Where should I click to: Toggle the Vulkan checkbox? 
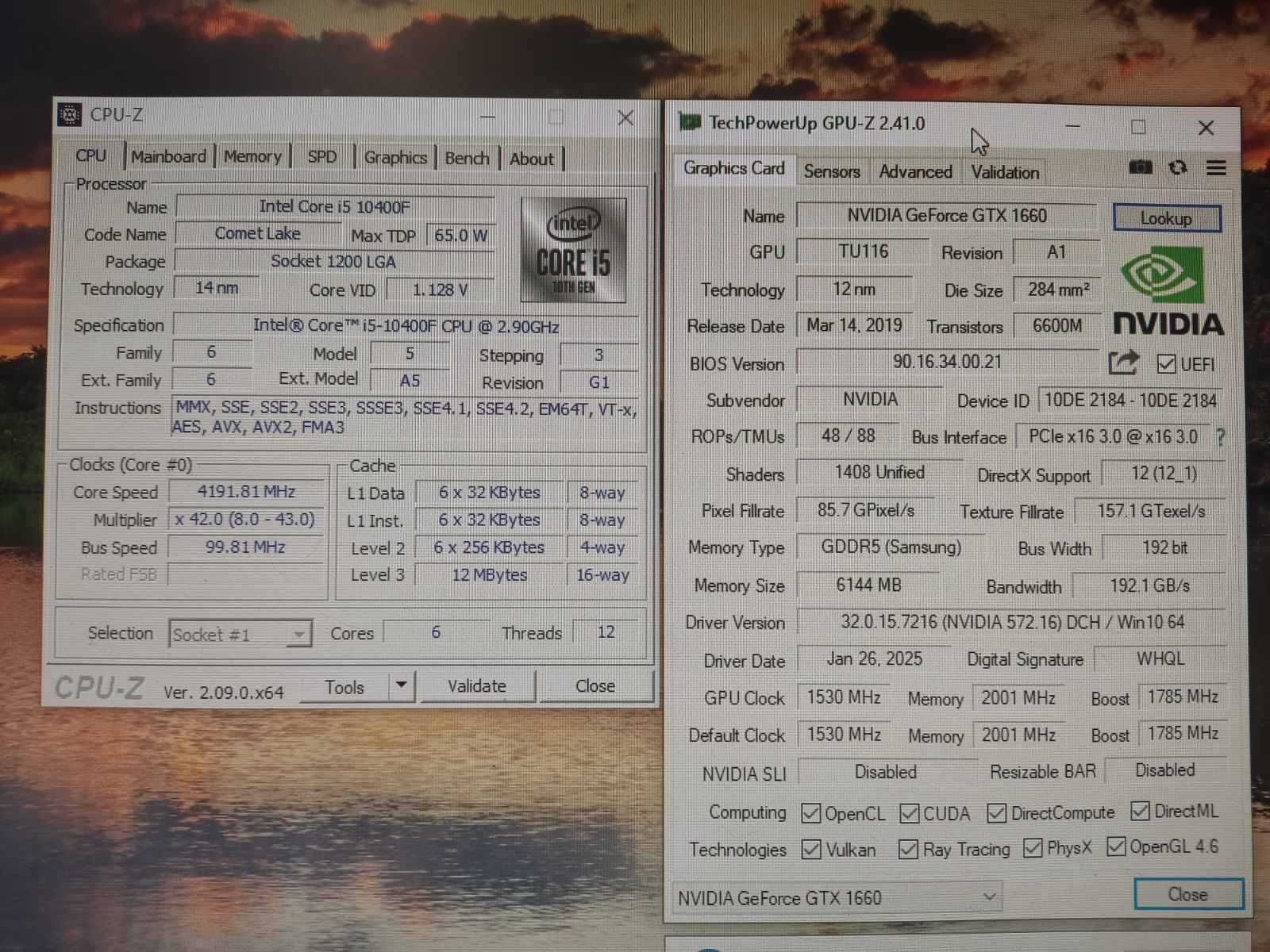(811, 849)
